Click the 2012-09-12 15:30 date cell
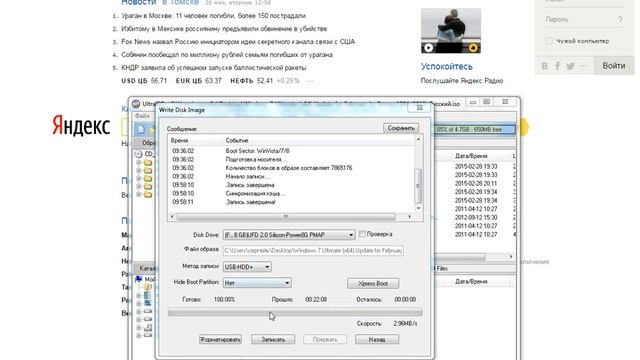This screenshot has height=360, width=640. point(476,218)
